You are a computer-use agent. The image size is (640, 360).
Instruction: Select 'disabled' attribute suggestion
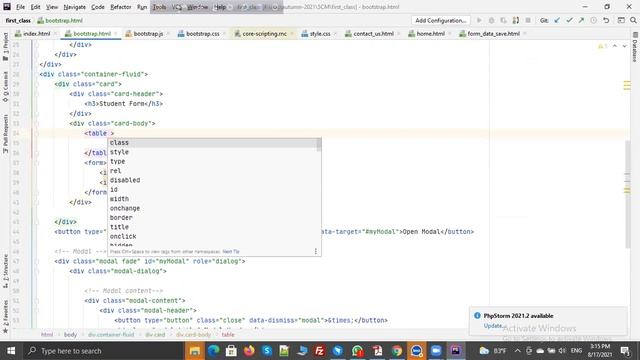pos(212,180)
